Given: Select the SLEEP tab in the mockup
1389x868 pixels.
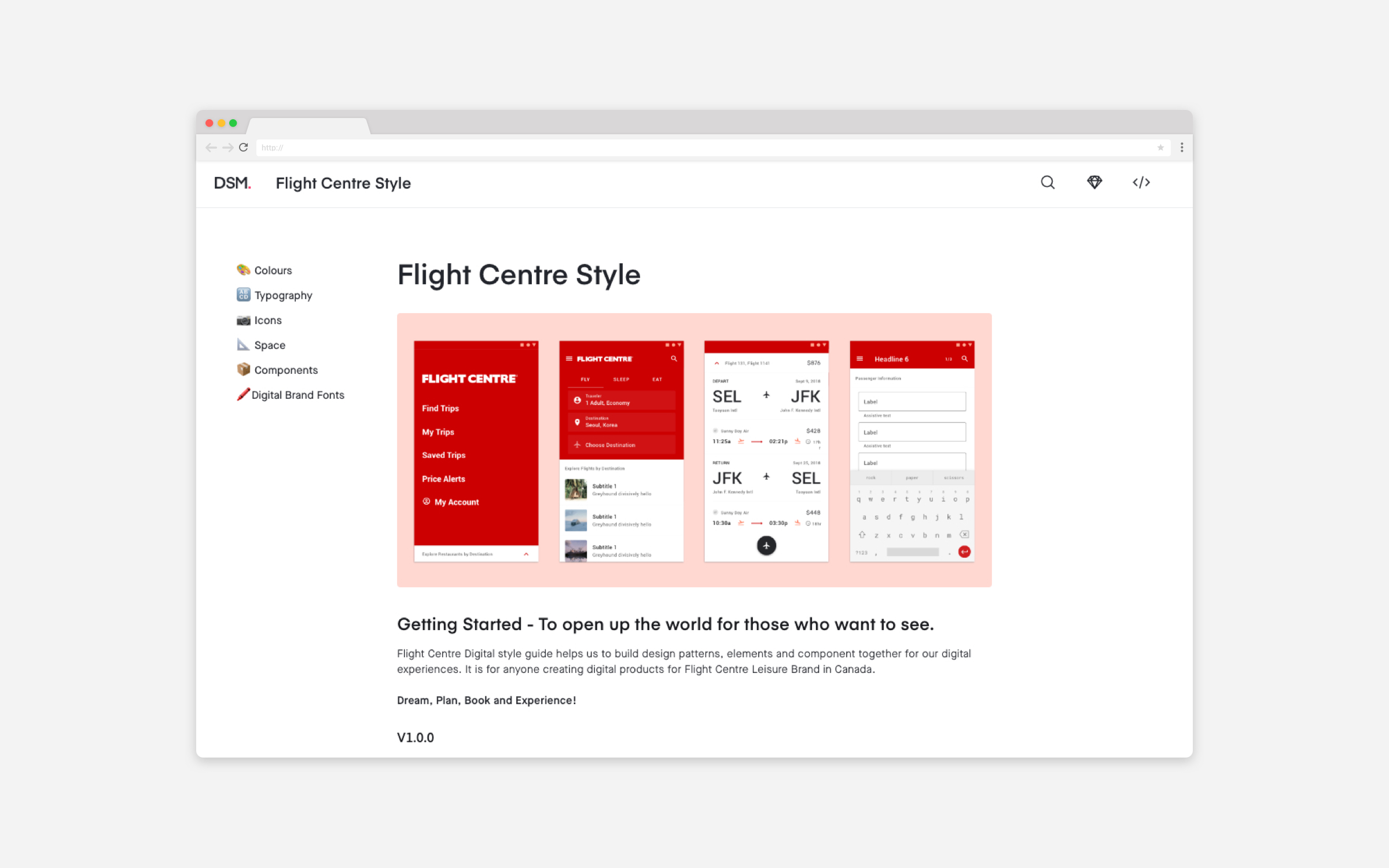Looking at the screenshot, I should 622,379.
